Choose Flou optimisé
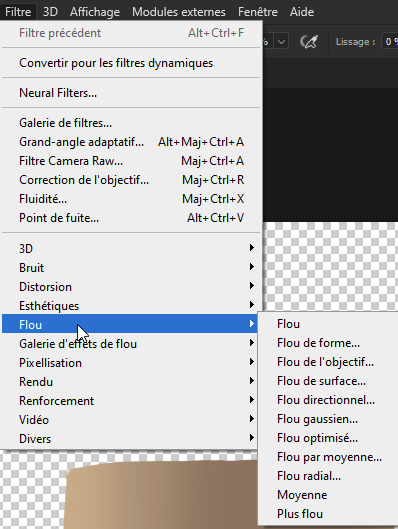Screen dimensions: 398x529 coord(329,438)
